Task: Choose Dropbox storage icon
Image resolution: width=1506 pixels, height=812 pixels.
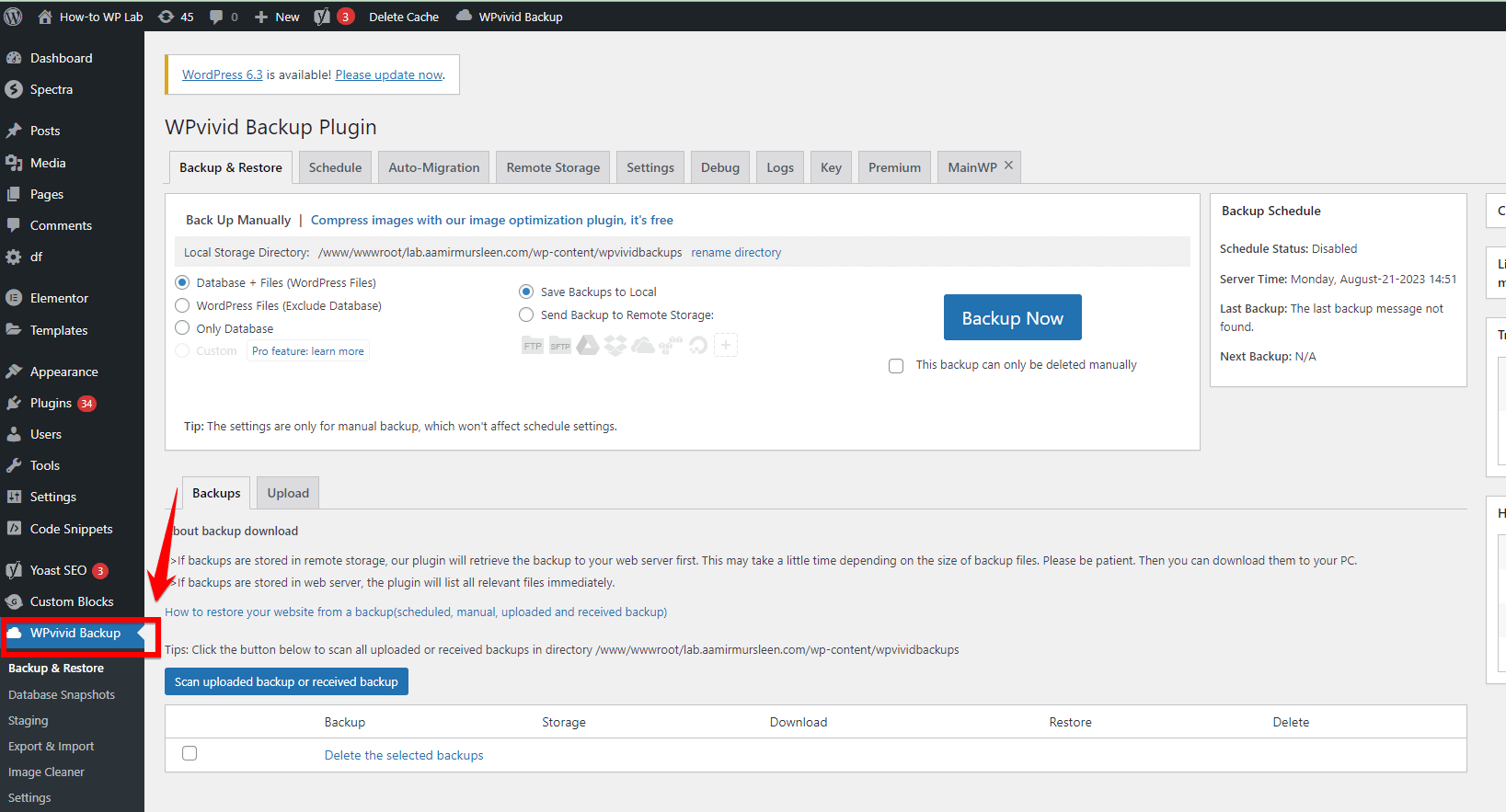Action: pos(615,346)
